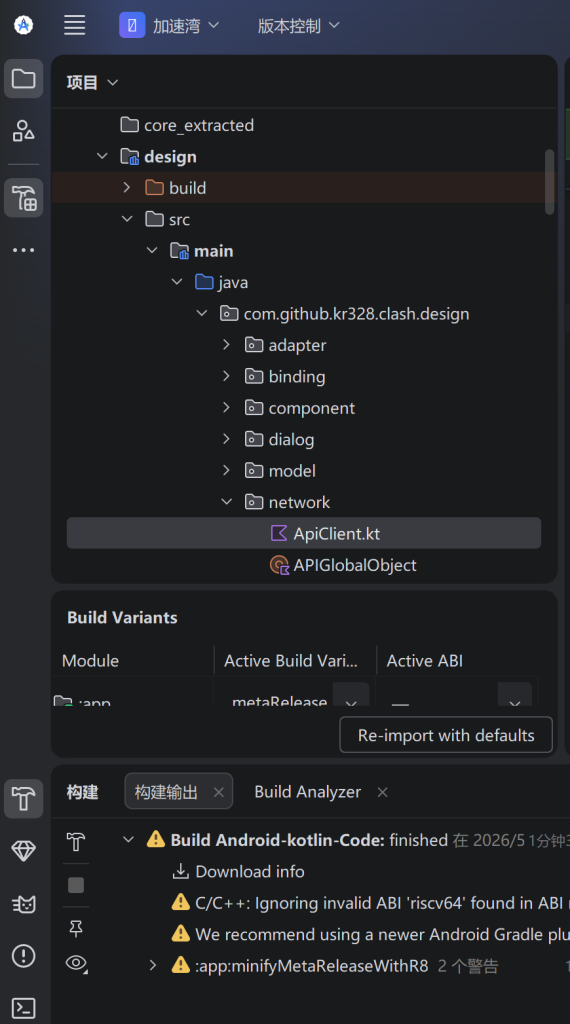Click the project tree vertical scrollbar
The height and width of the screenshot is (1024, 570).
pyautogui.click(x=550, y=182)
